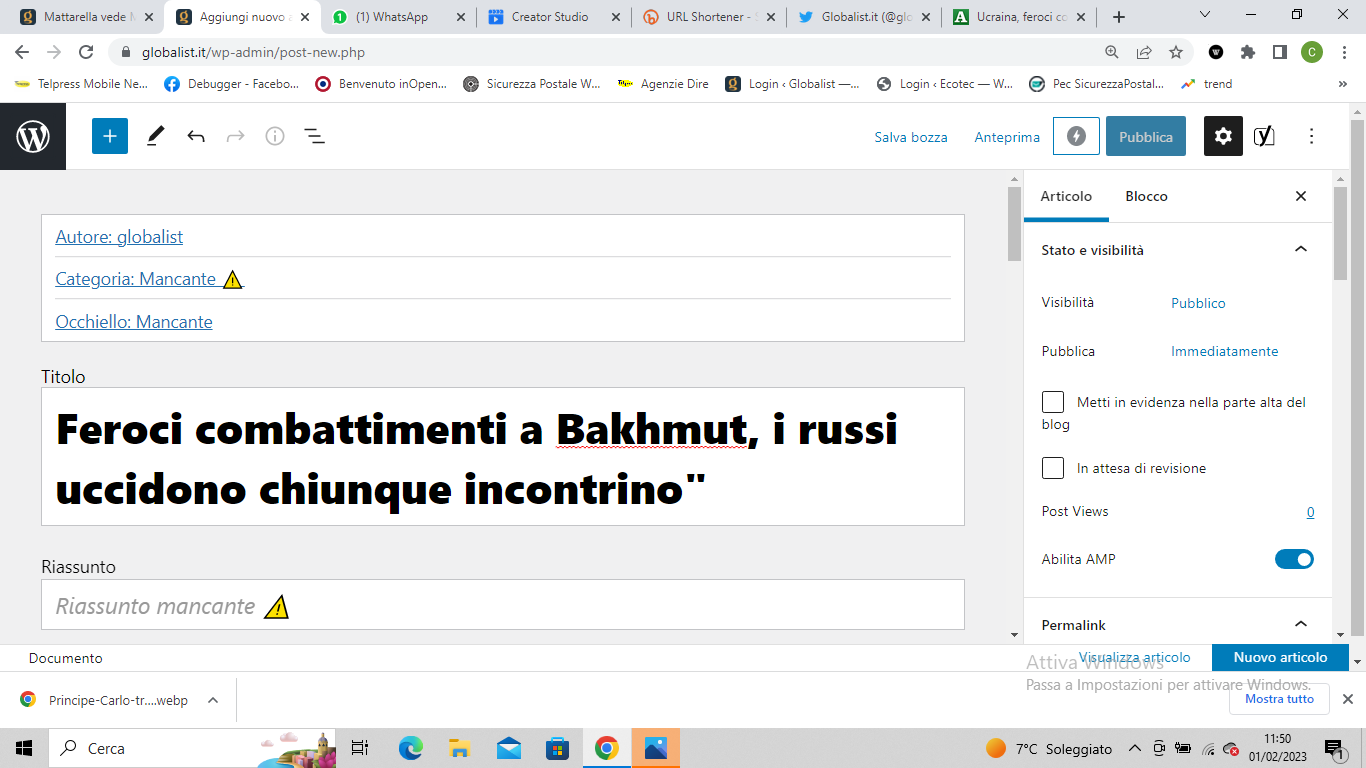
Task: Collapse the Permalink panel section
Action: [x=1300, y=625]
